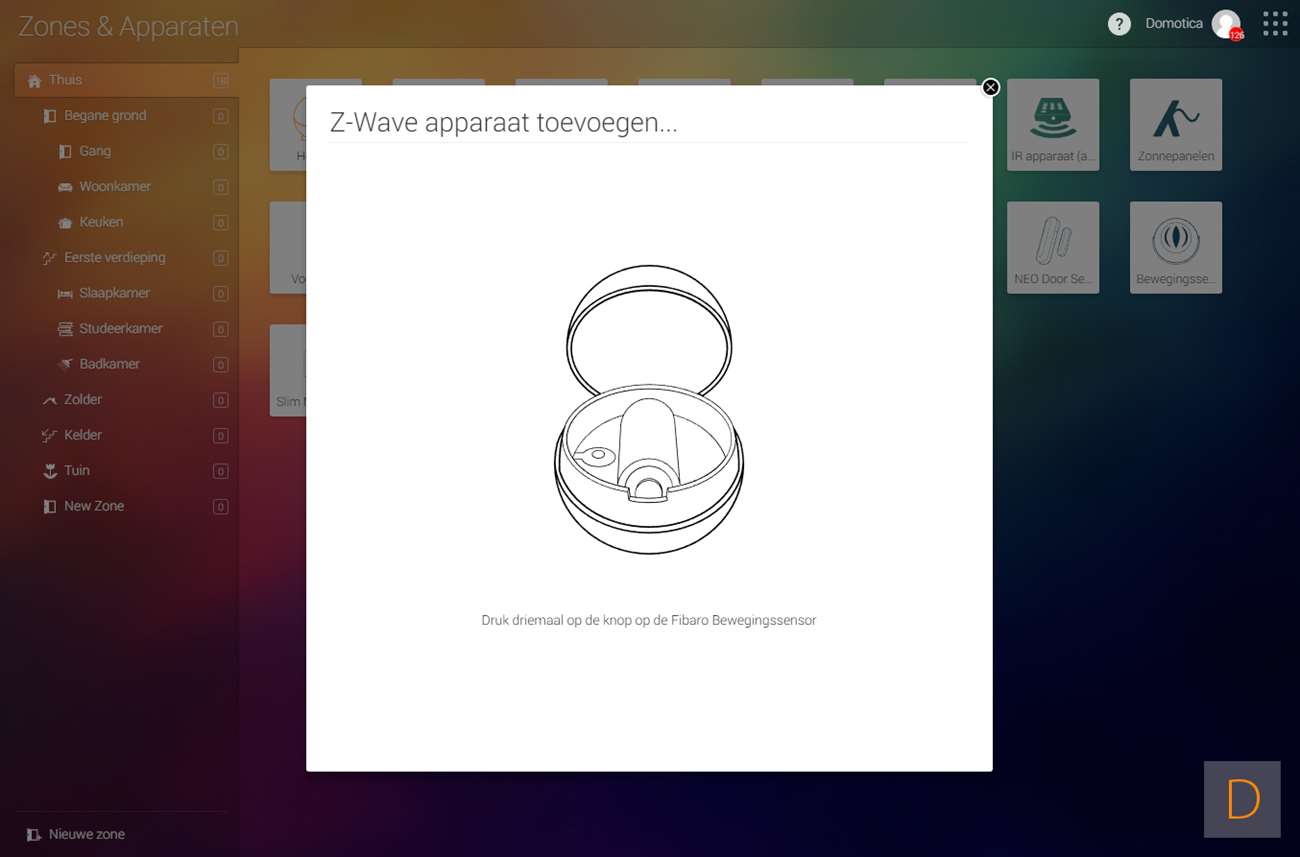Click the Begane grond floor icon
This screenshot has height=857, width=1300.
(50, 116)
